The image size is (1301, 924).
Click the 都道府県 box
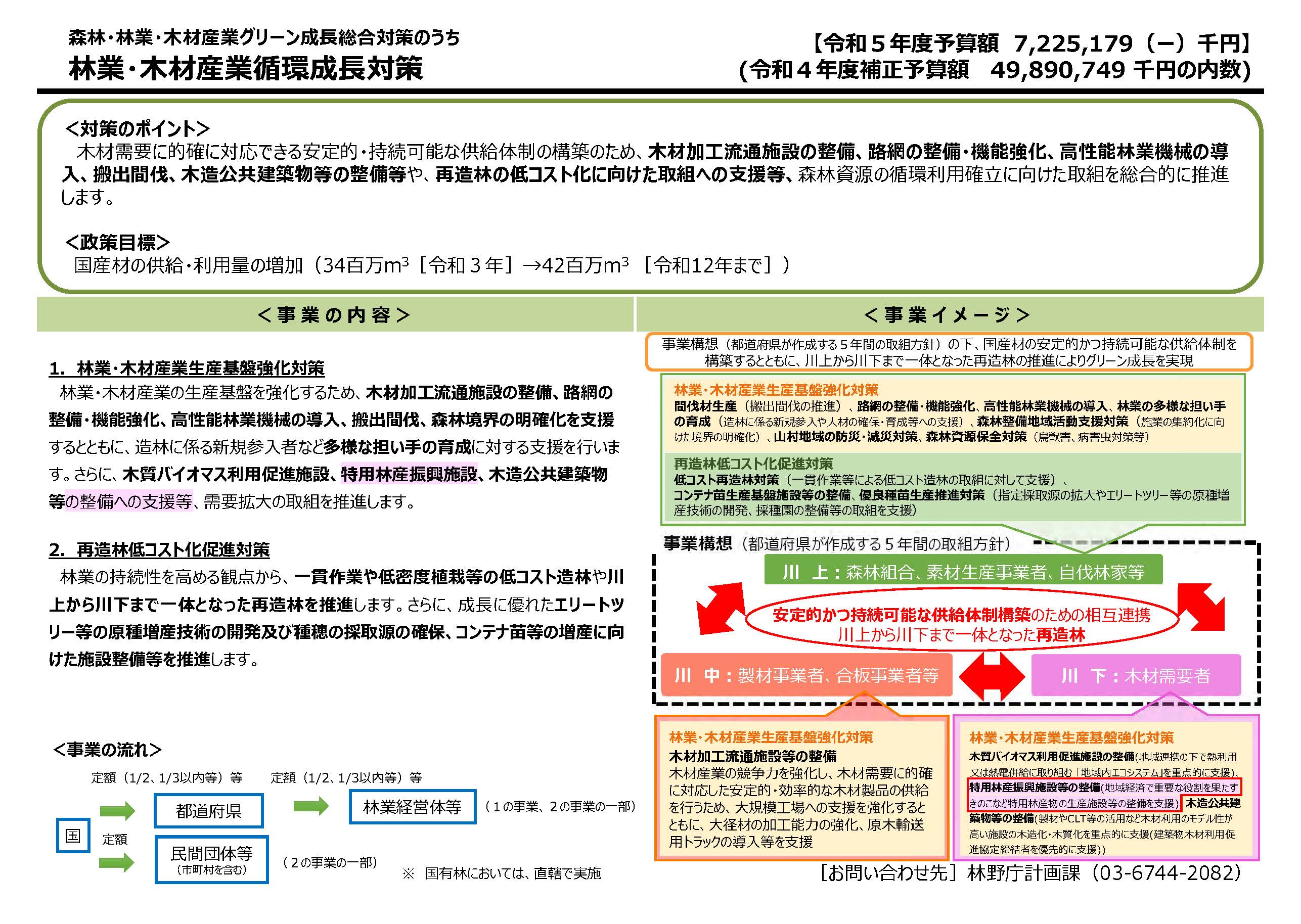pyautogui.click(x=208, y=810)
